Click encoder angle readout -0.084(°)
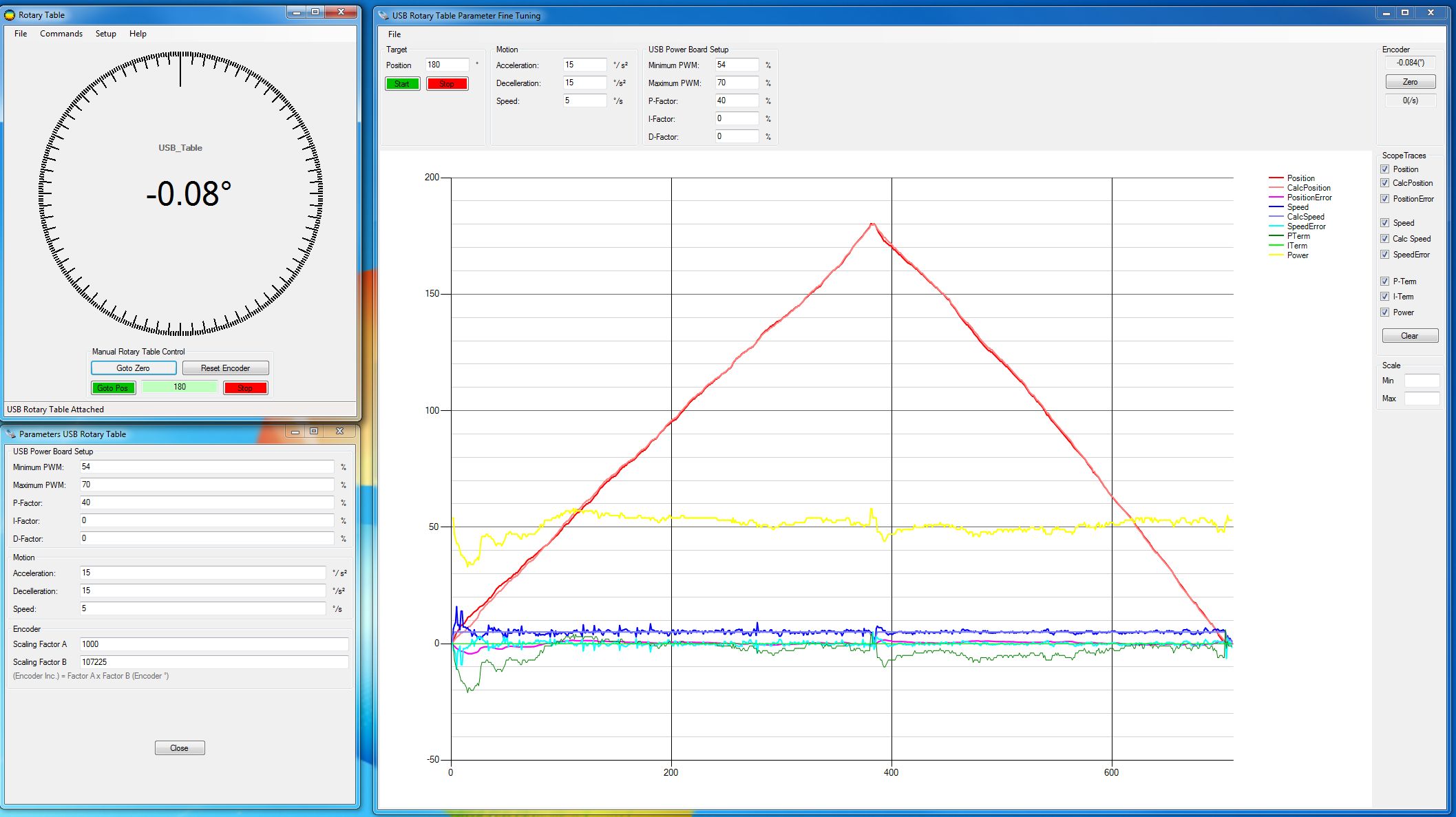1456x817 pixels. [x=1410, y=63]
